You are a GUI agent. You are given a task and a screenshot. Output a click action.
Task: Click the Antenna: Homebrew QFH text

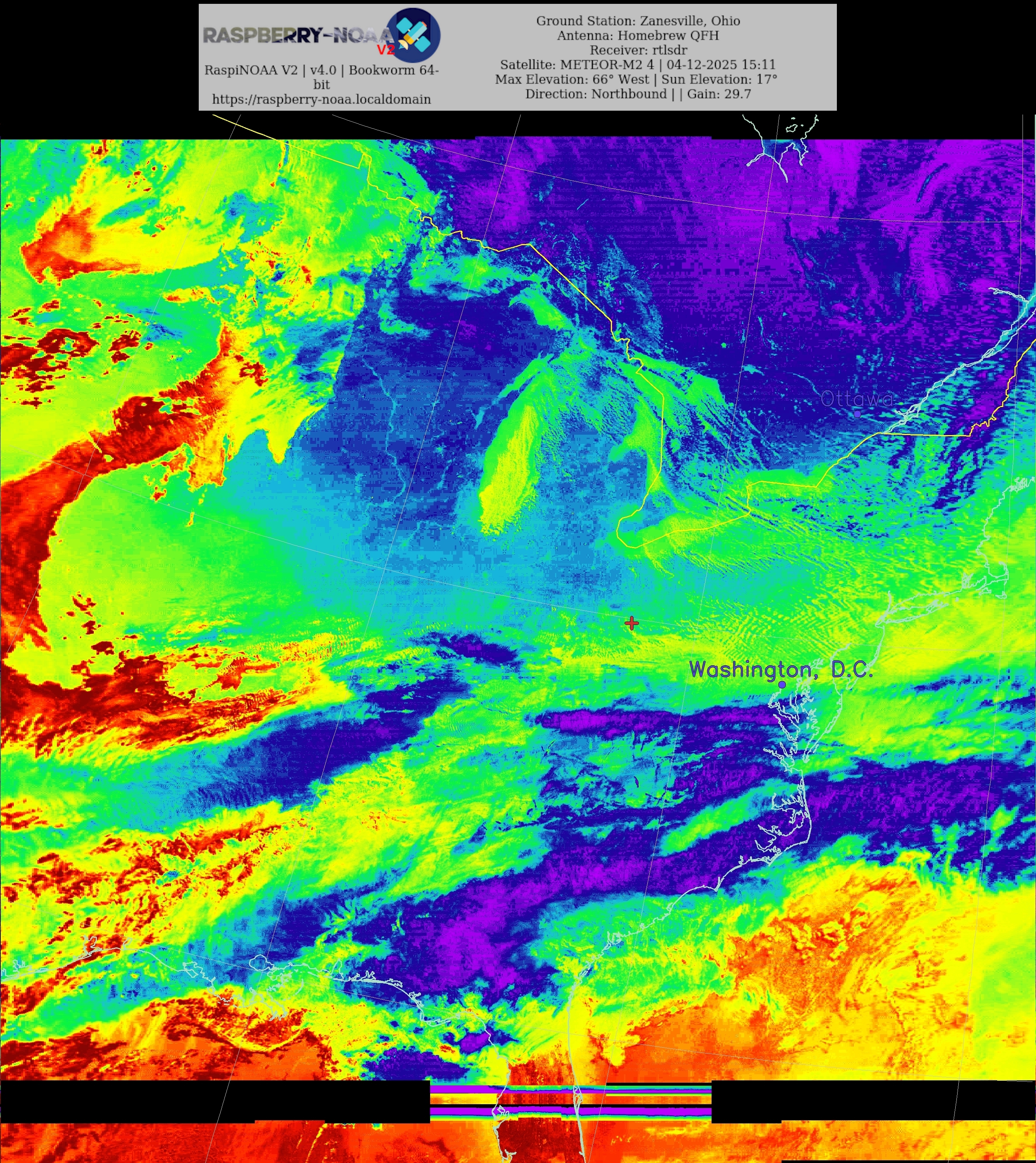click(x=637, y=35)
